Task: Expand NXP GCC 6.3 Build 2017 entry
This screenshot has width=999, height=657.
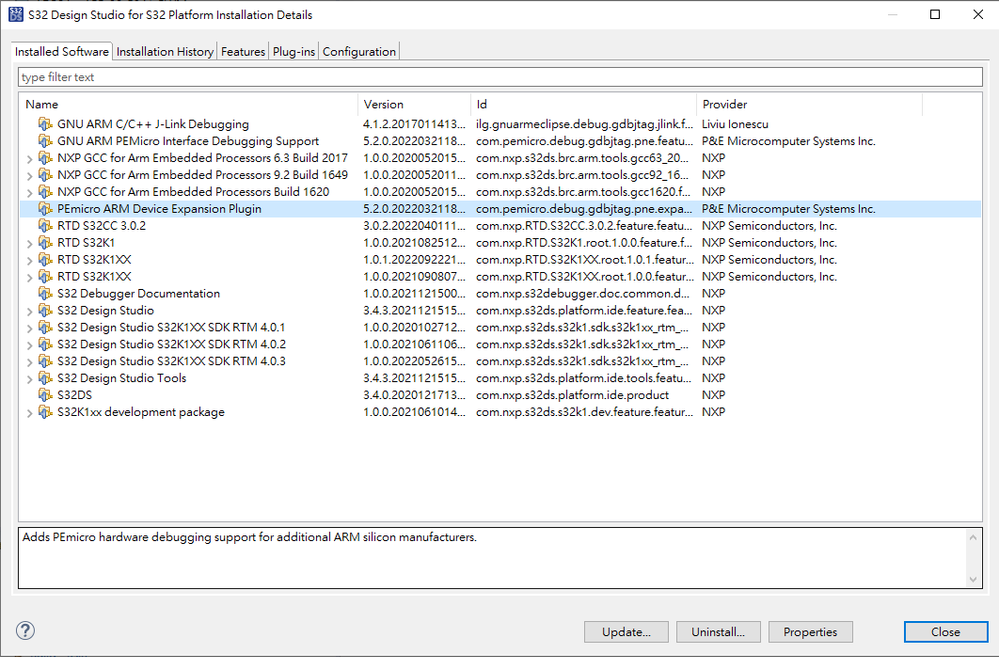Action: point(29,159)
